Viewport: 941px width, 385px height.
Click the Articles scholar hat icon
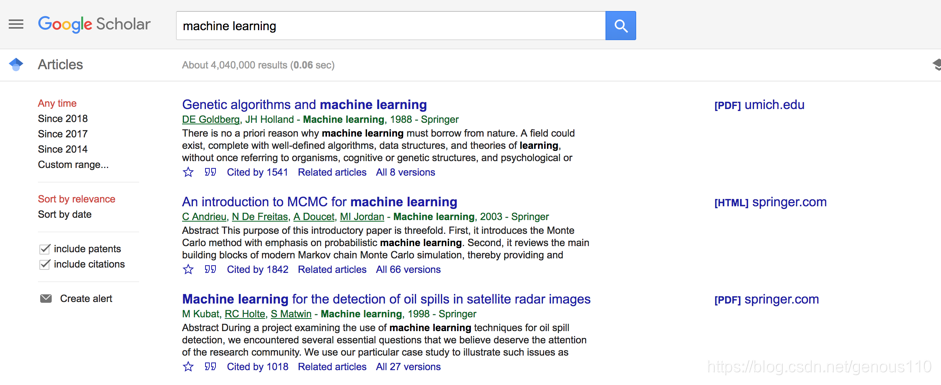pyautogui.click(x=16, y=65)
